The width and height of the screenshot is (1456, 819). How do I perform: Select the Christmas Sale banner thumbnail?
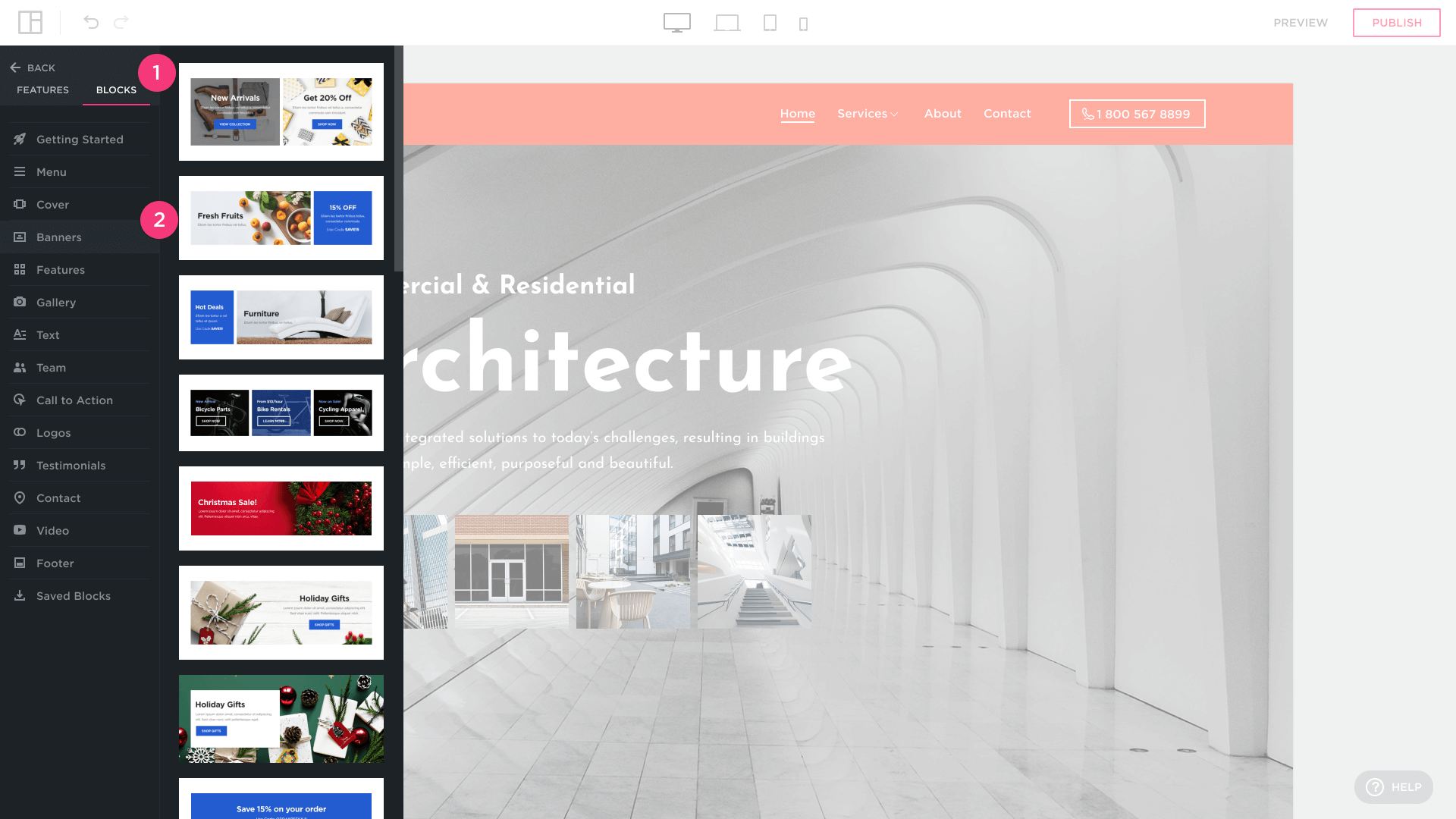[281, 508]
